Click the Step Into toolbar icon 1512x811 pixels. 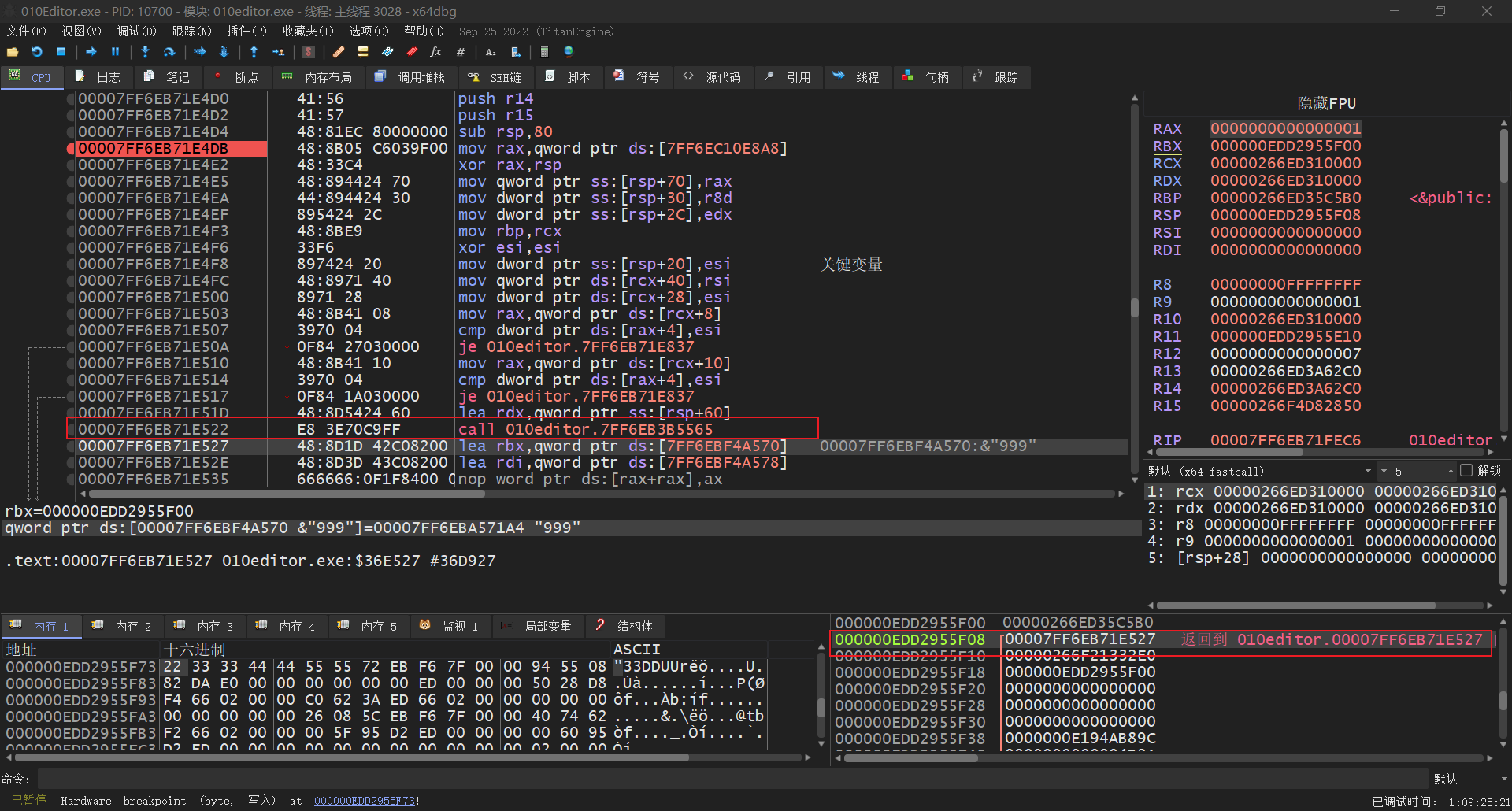(145, 52)
